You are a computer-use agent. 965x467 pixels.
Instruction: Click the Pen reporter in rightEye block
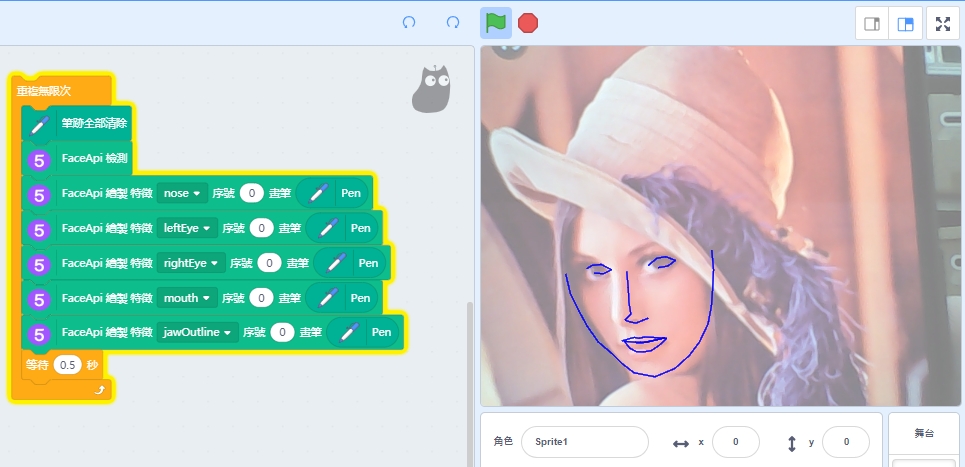pos(368,263)
